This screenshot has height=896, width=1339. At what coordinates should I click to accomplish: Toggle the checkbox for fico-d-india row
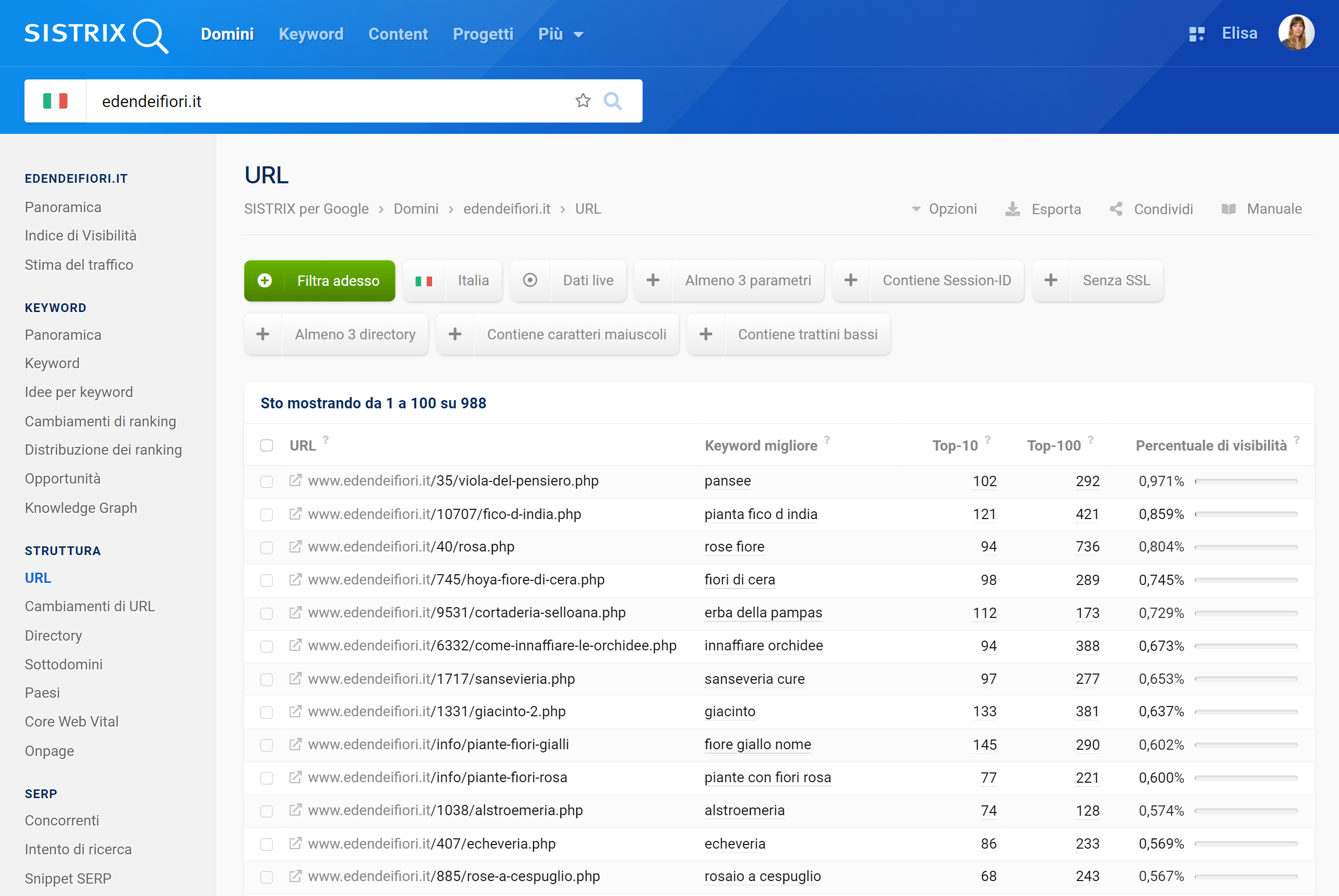pos(267,513)
